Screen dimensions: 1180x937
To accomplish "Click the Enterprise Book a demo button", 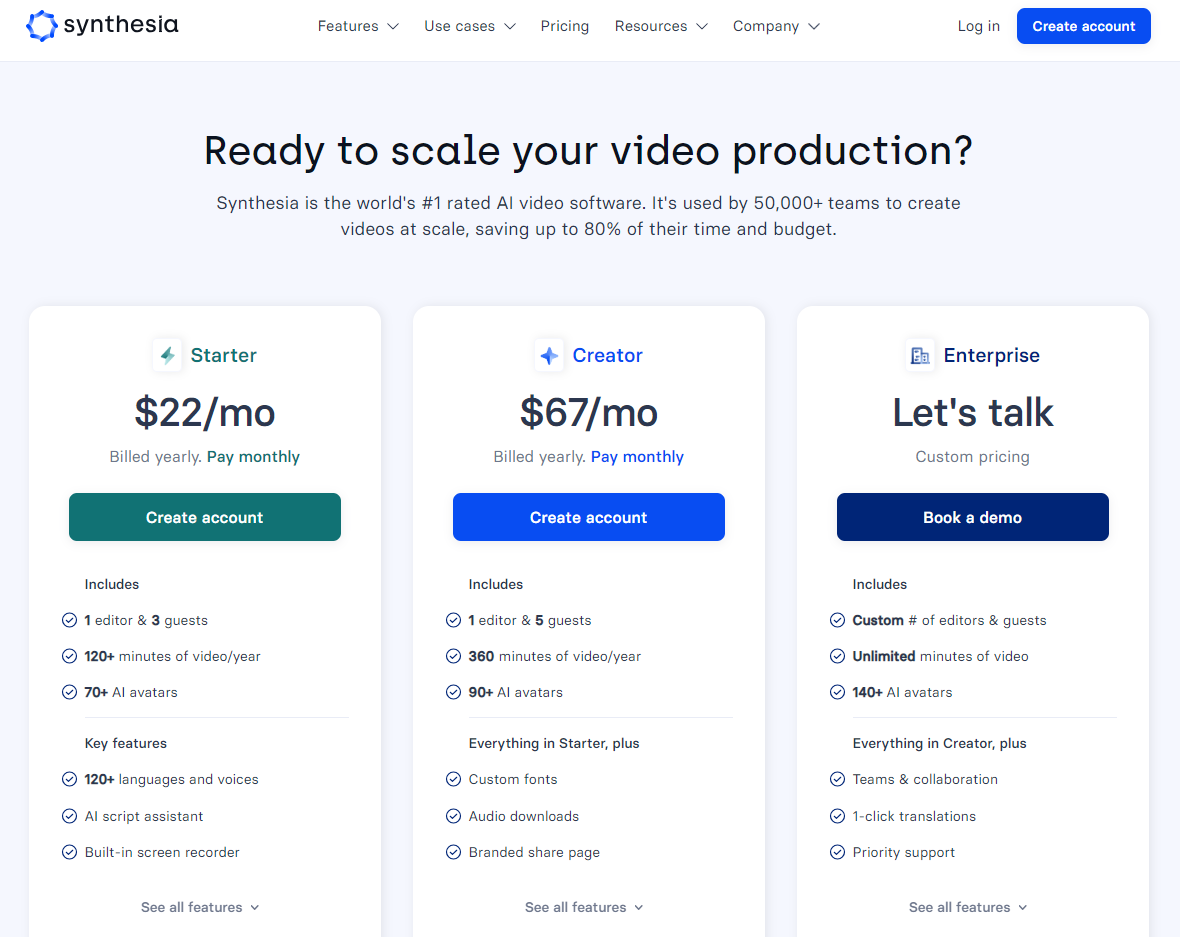I will (x=972, y=517).
